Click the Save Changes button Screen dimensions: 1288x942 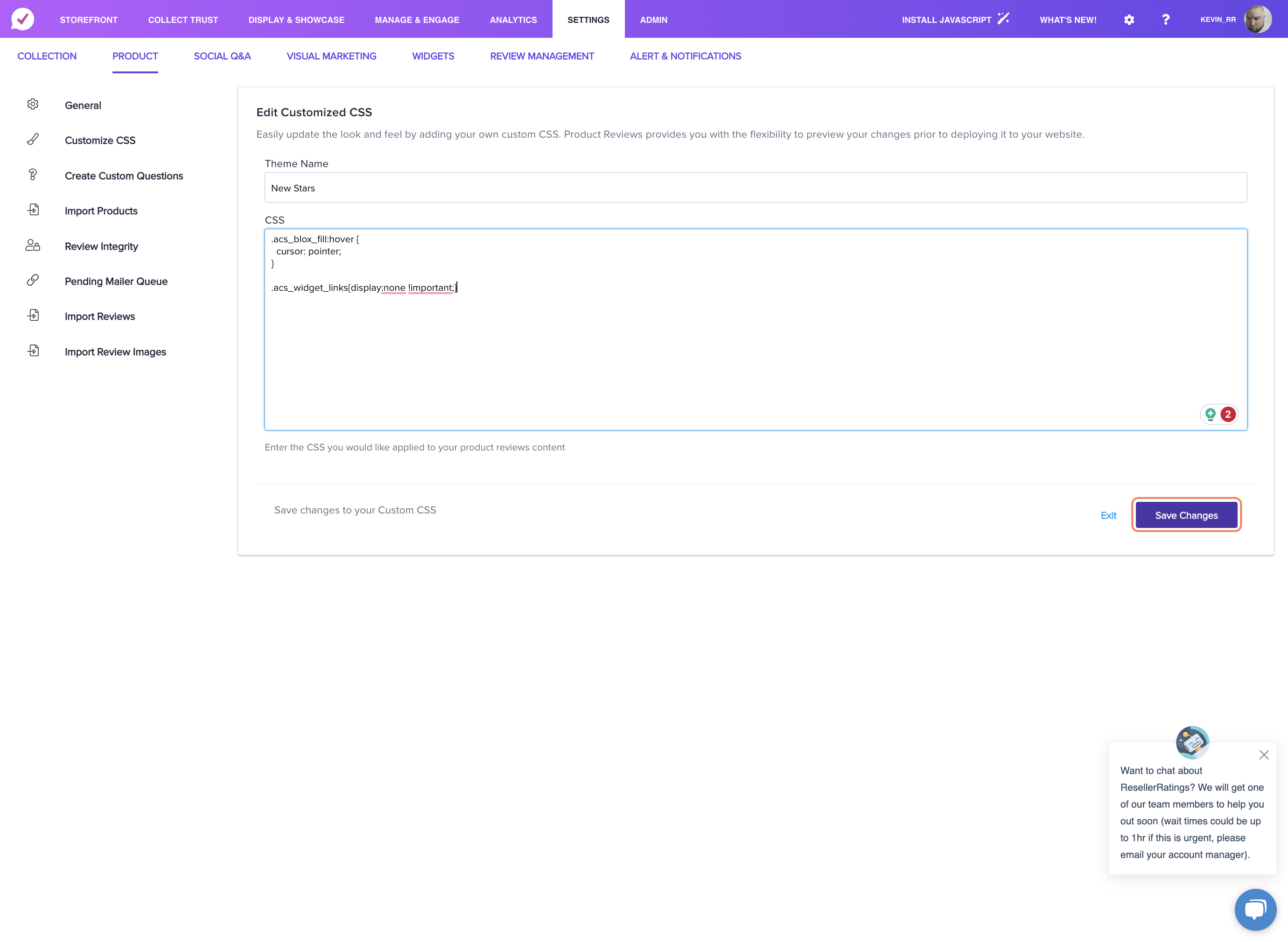click(1187, 515)
